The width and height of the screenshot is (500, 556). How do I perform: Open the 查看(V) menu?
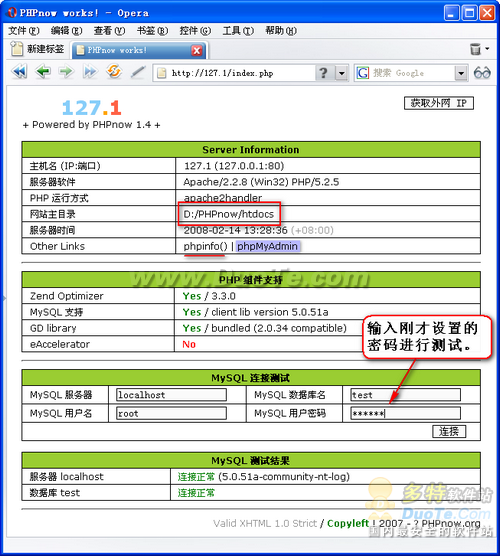[x=109, y=31]
